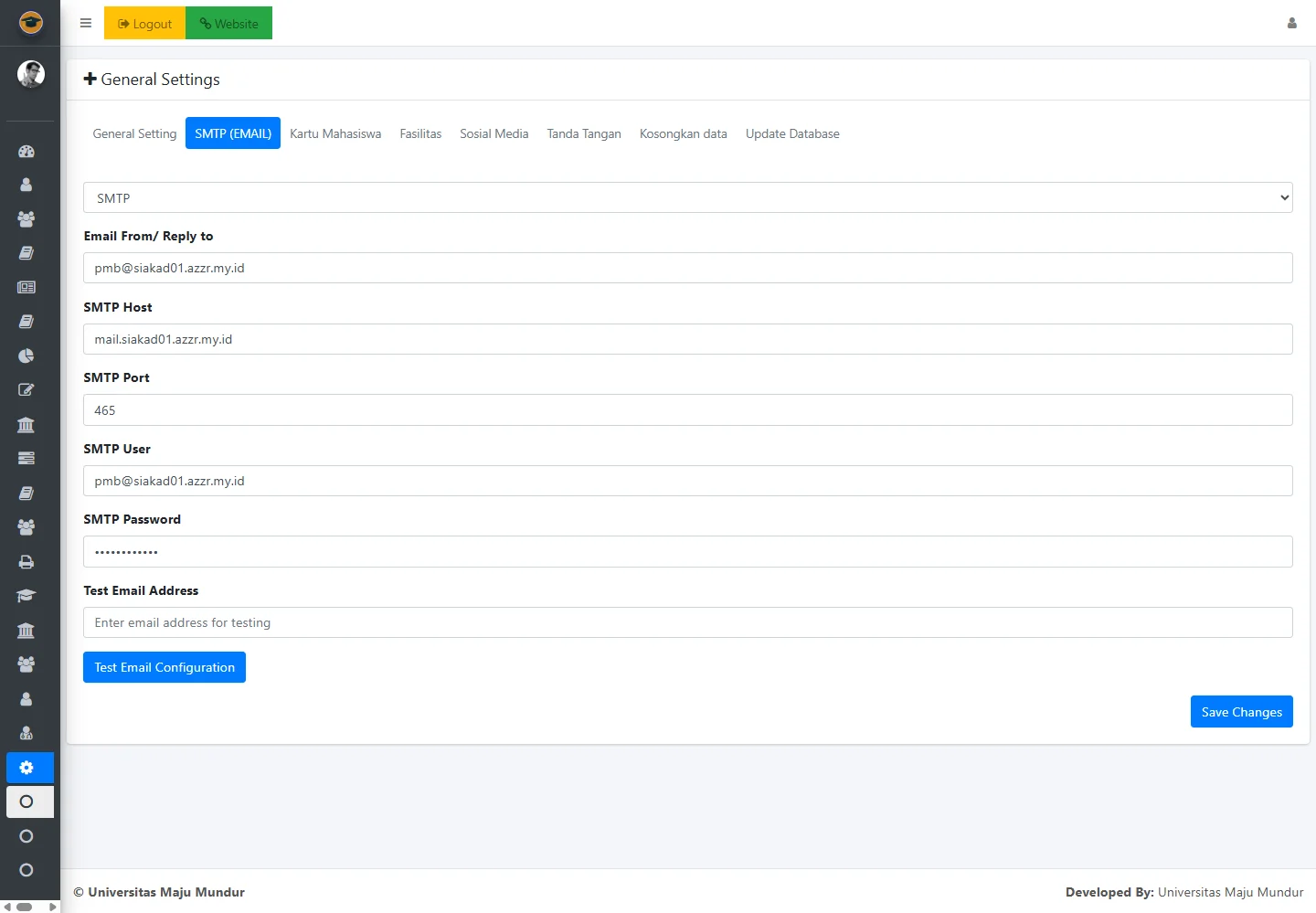The height and width of the screenshot is (913, 1316).
Task: Switch to the General Setting tab
Action: pos(134,133)
